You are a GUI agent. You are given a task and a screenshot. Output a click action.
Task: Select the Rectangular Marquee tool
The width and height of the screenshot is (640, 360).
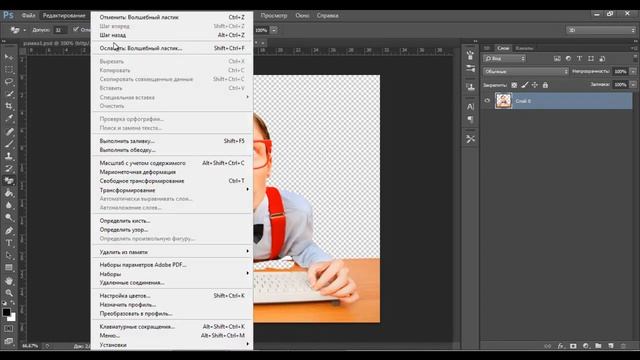9,69
